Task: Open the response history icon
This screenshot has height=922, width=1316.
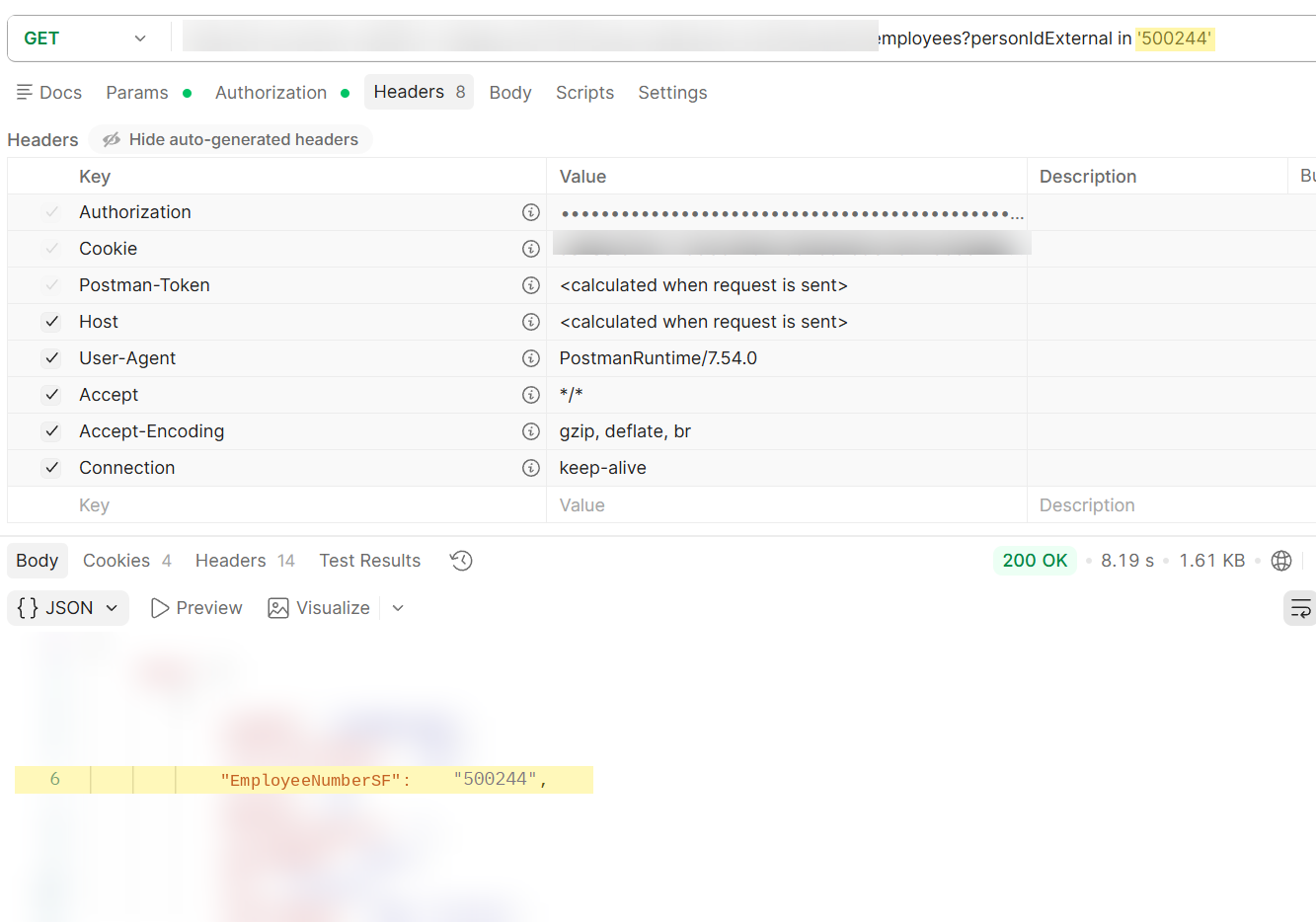Action: click(461, 561)
